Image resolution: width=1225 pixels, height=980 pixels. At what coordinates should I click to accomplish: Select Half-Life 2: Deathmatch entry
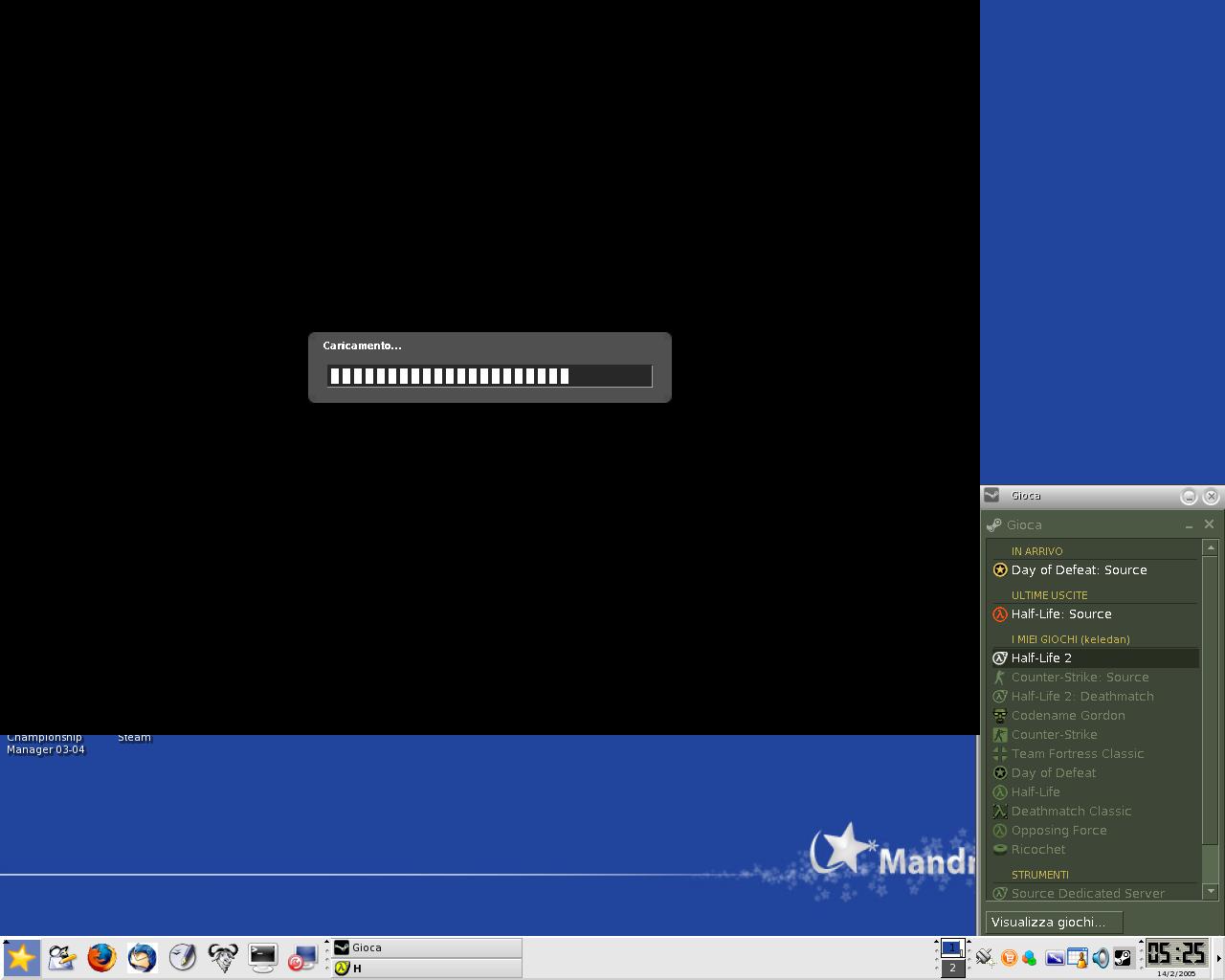[x=1094, y=696]
